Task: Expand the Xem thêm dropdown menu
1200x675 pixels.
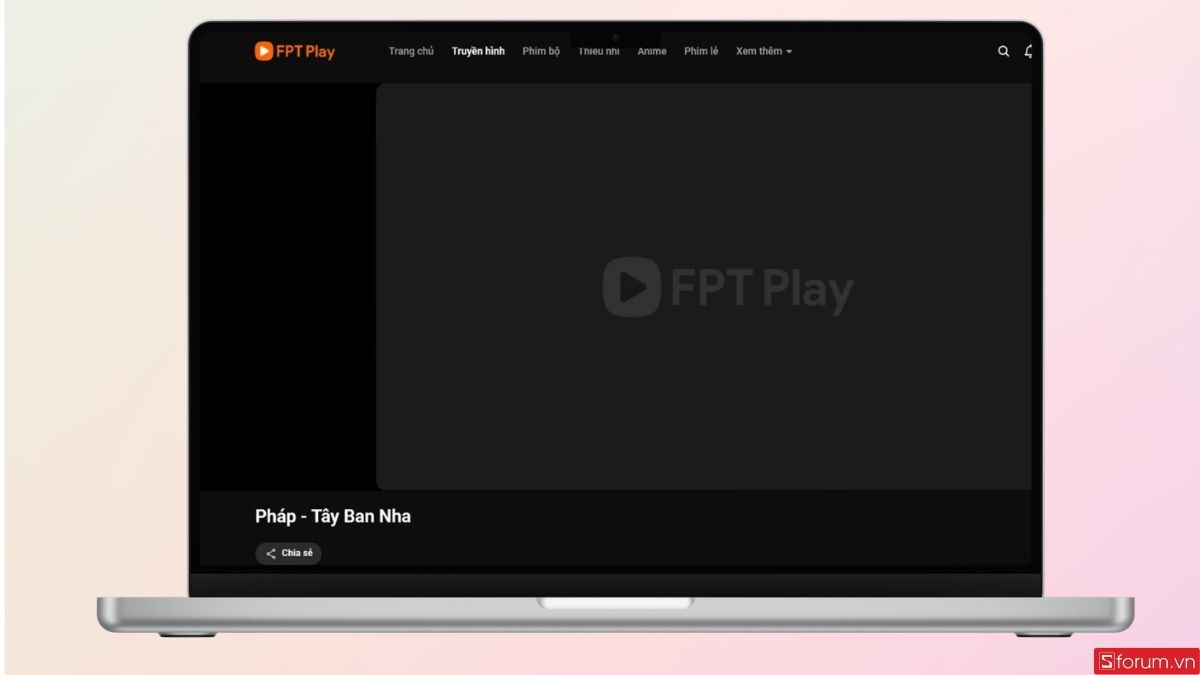Action: pos(764,51)
